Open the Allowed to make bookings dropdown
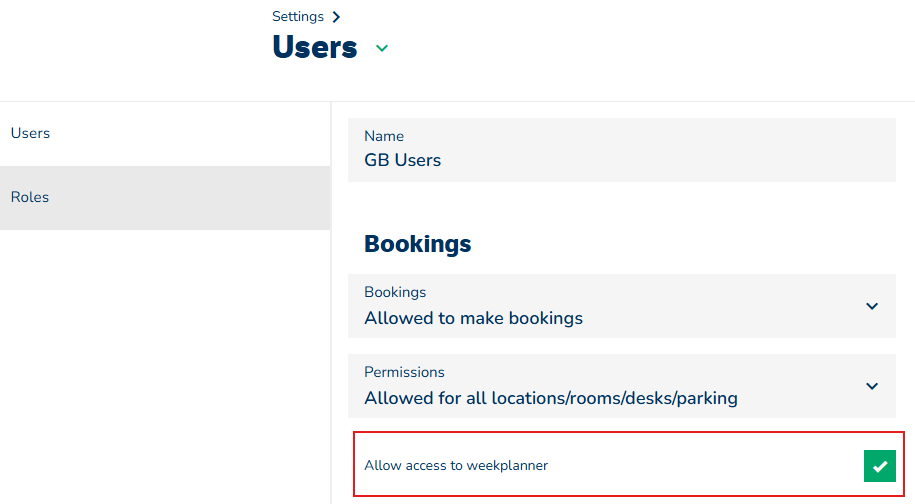This screenshot has height=504, width=915. point(473,319)
